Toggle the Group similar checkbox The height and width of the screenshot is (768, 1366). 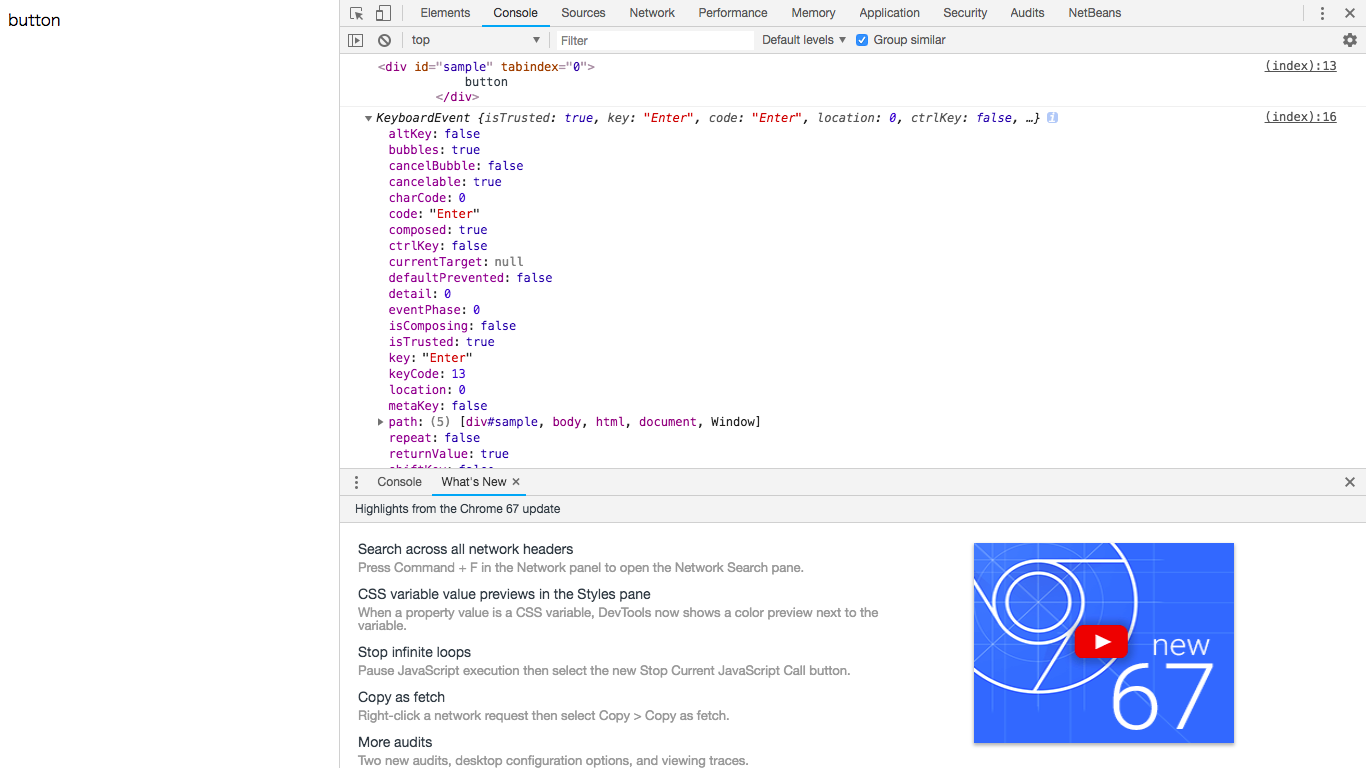coord(862,40)
